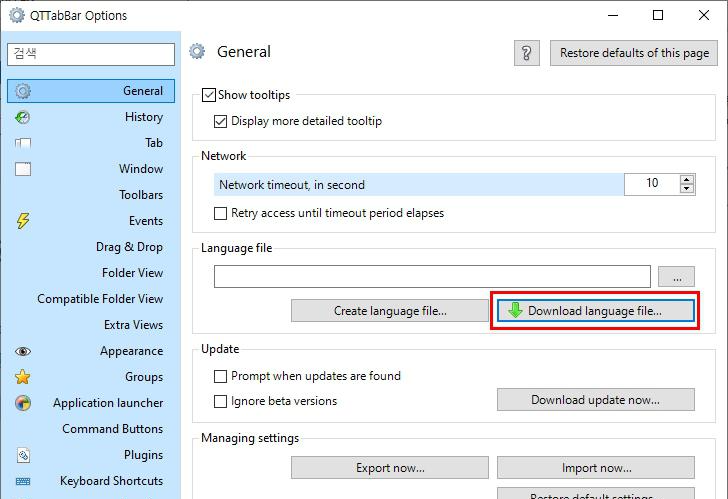The height and width of the screenshot is (499, 728).
Task: Click the gear icon beside the General heading
Action: (x=197, y=52)
